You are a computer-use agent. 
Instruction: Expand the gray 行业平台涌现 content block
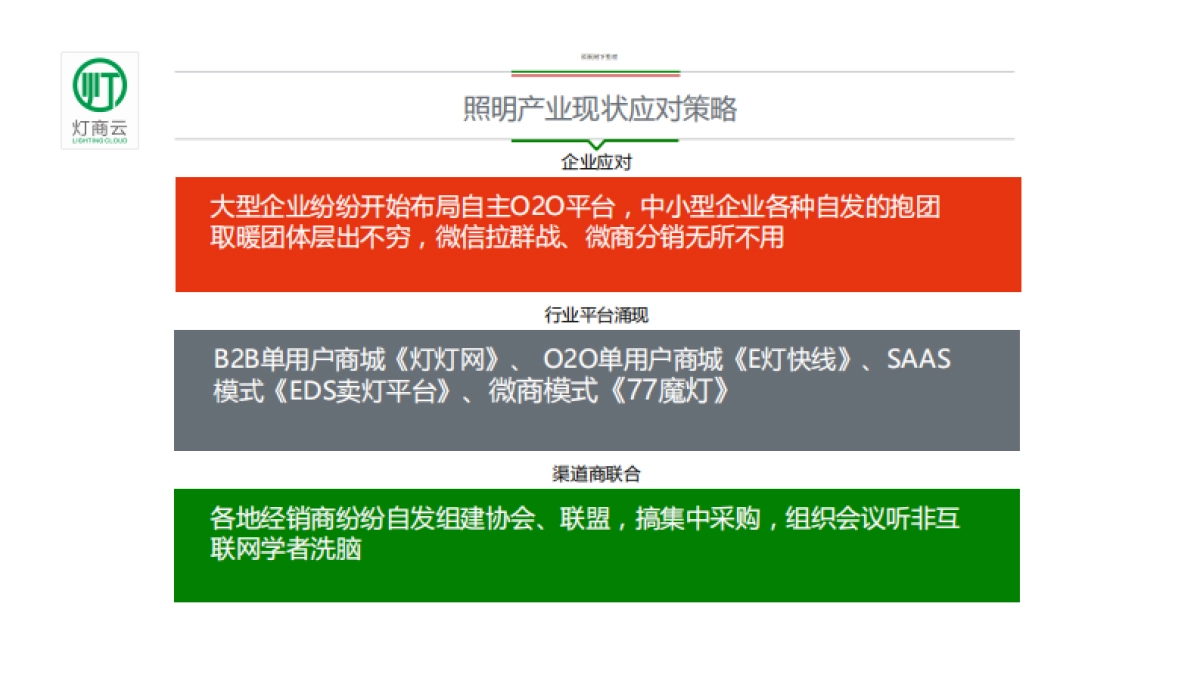598,390
